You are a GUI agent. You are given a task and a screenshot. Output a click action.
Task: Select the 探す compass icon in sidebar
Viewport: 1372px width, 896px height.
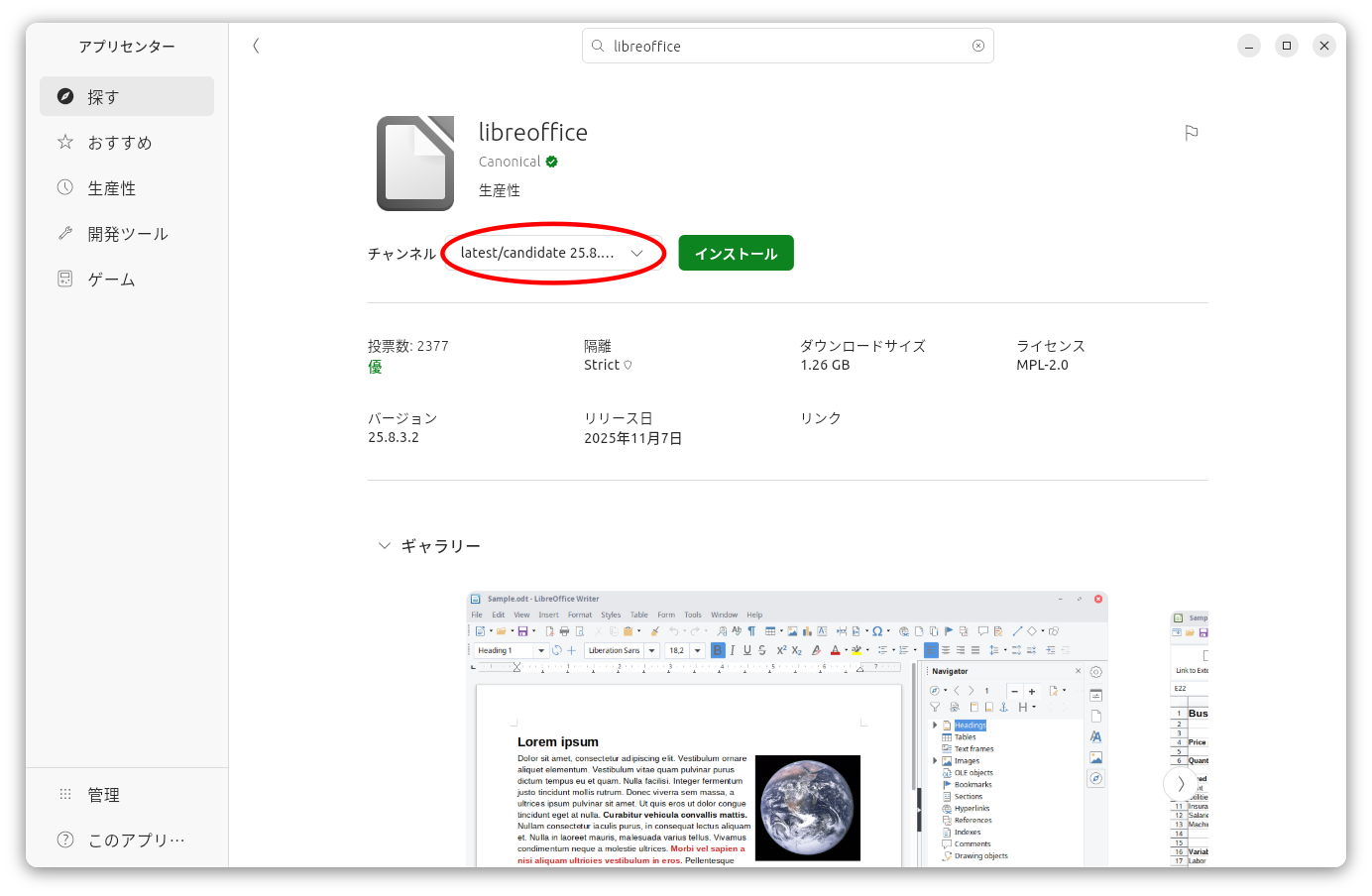click(x=64, y=96)
